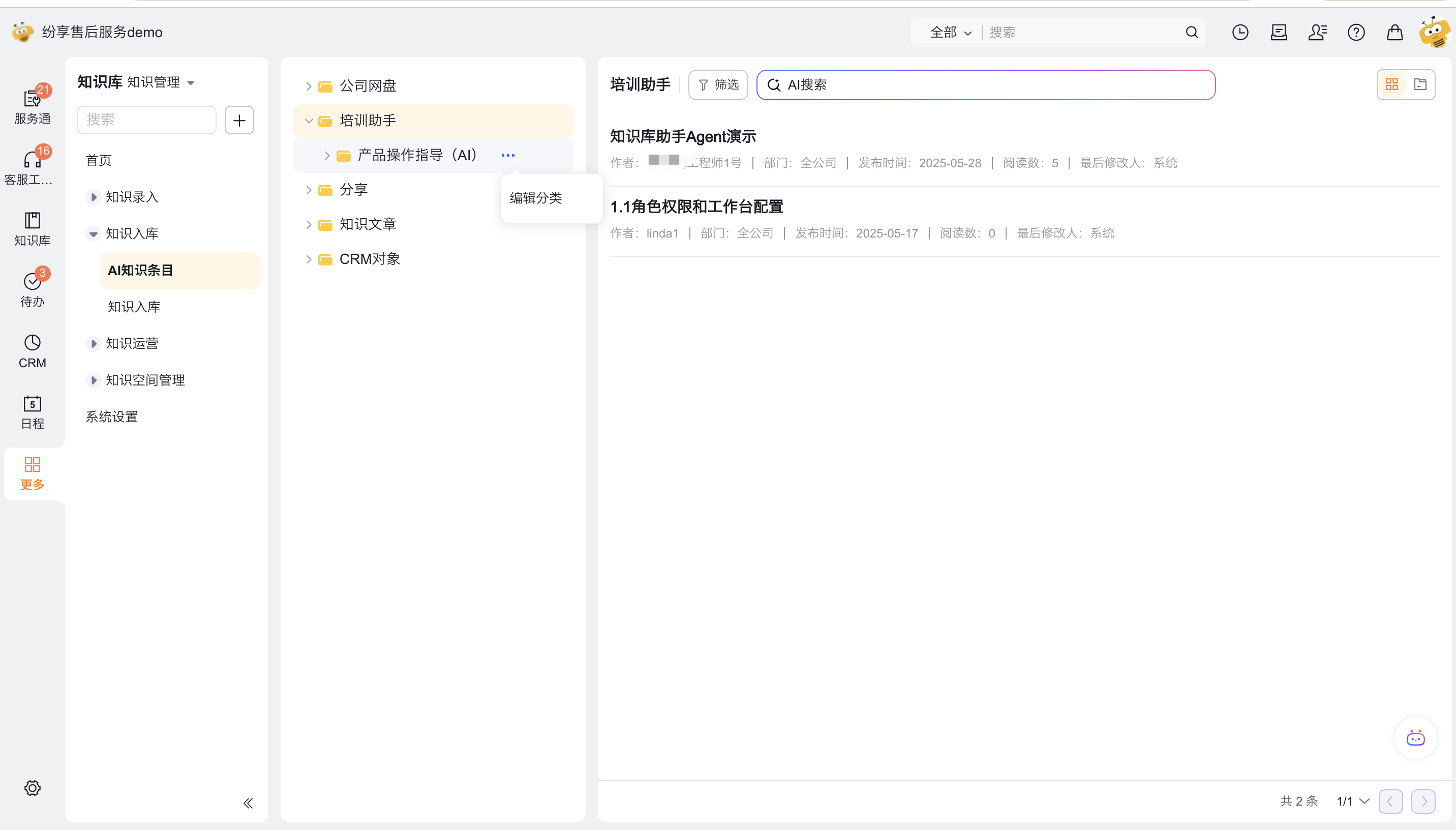Open the AI assistant robot icon
This screenshot has width=1456, height=830.
pyautogui.click(x=1415, y=738)
